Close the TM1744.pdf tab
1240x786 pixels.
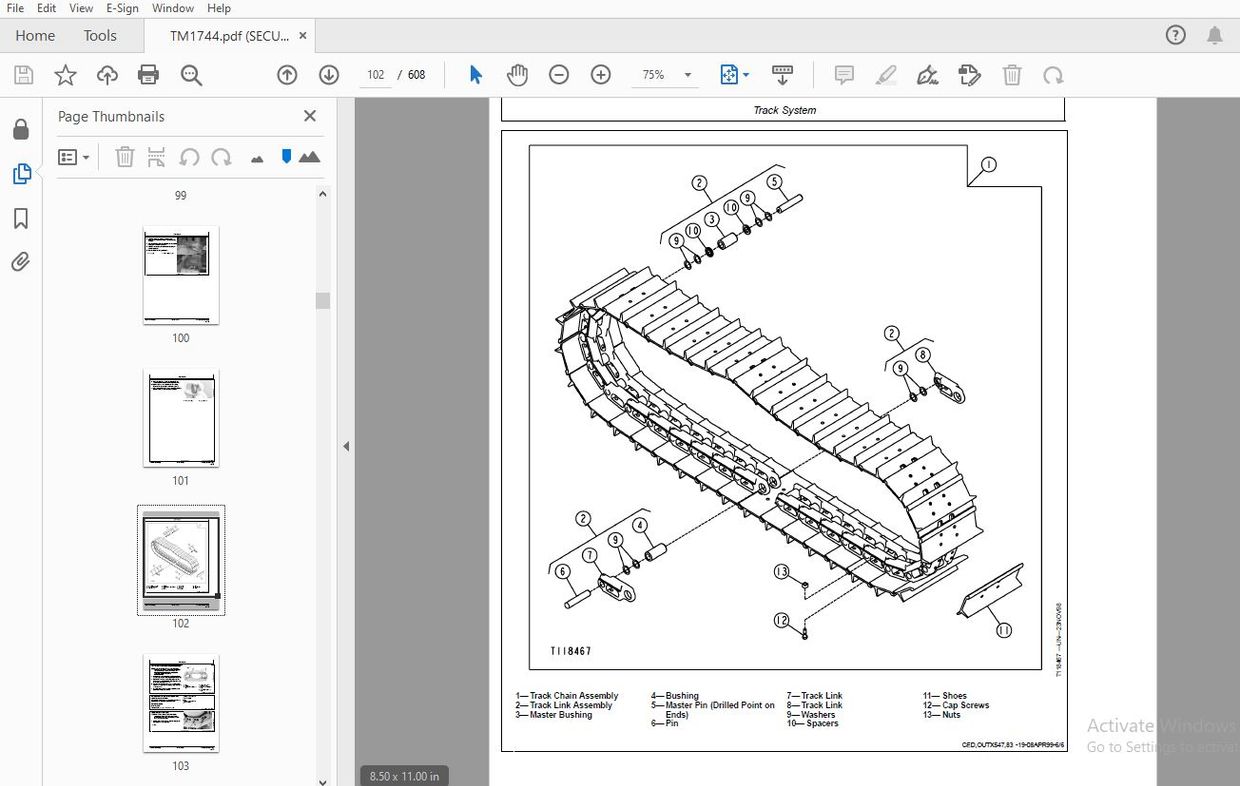coord(303,35)
